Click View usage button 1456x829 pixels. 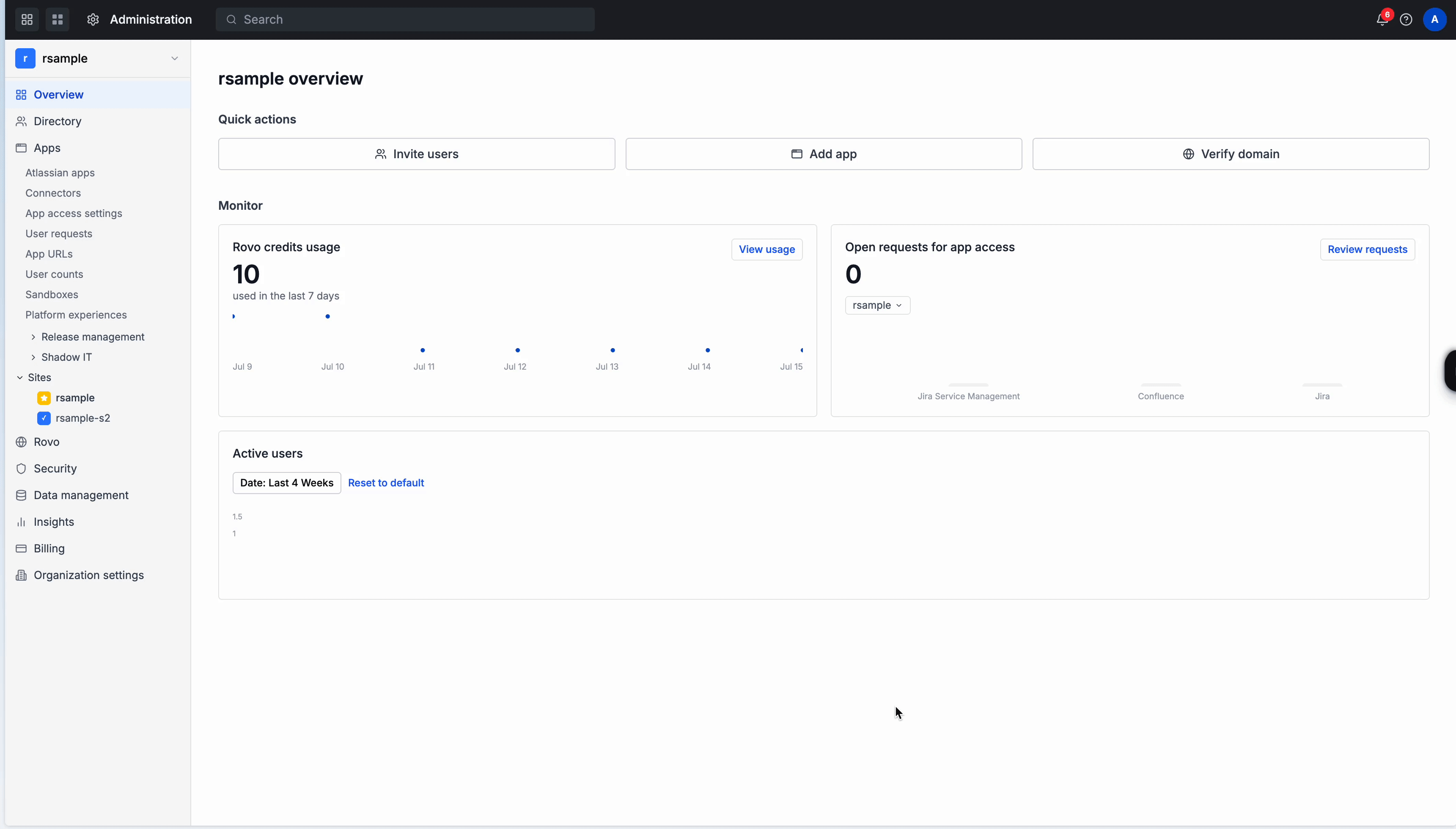[766, 250]
